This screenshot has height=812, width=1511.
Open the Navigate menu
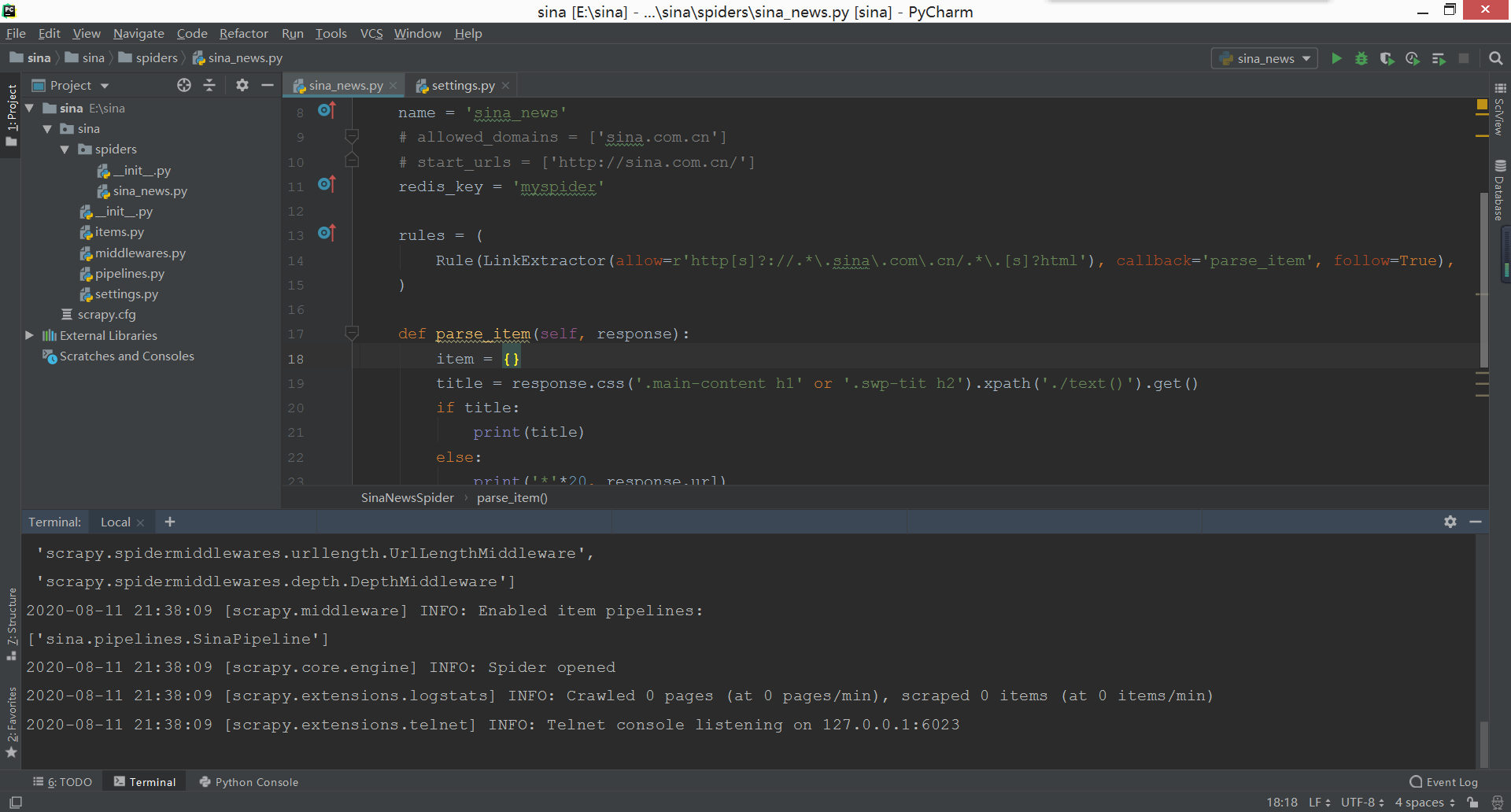[139, 33]
